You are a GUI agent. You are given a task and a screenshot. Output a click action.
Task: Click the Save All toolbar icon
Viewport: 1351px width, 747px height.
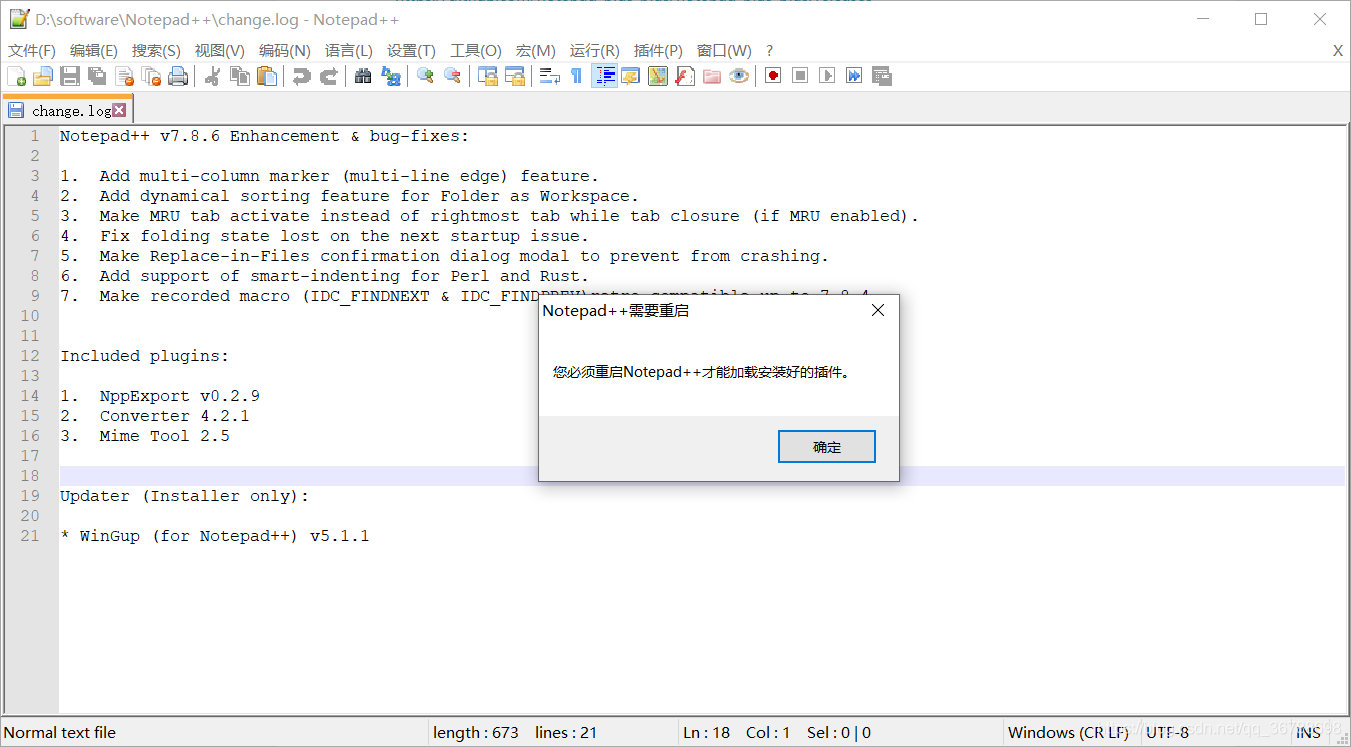[x=97, y=76]
